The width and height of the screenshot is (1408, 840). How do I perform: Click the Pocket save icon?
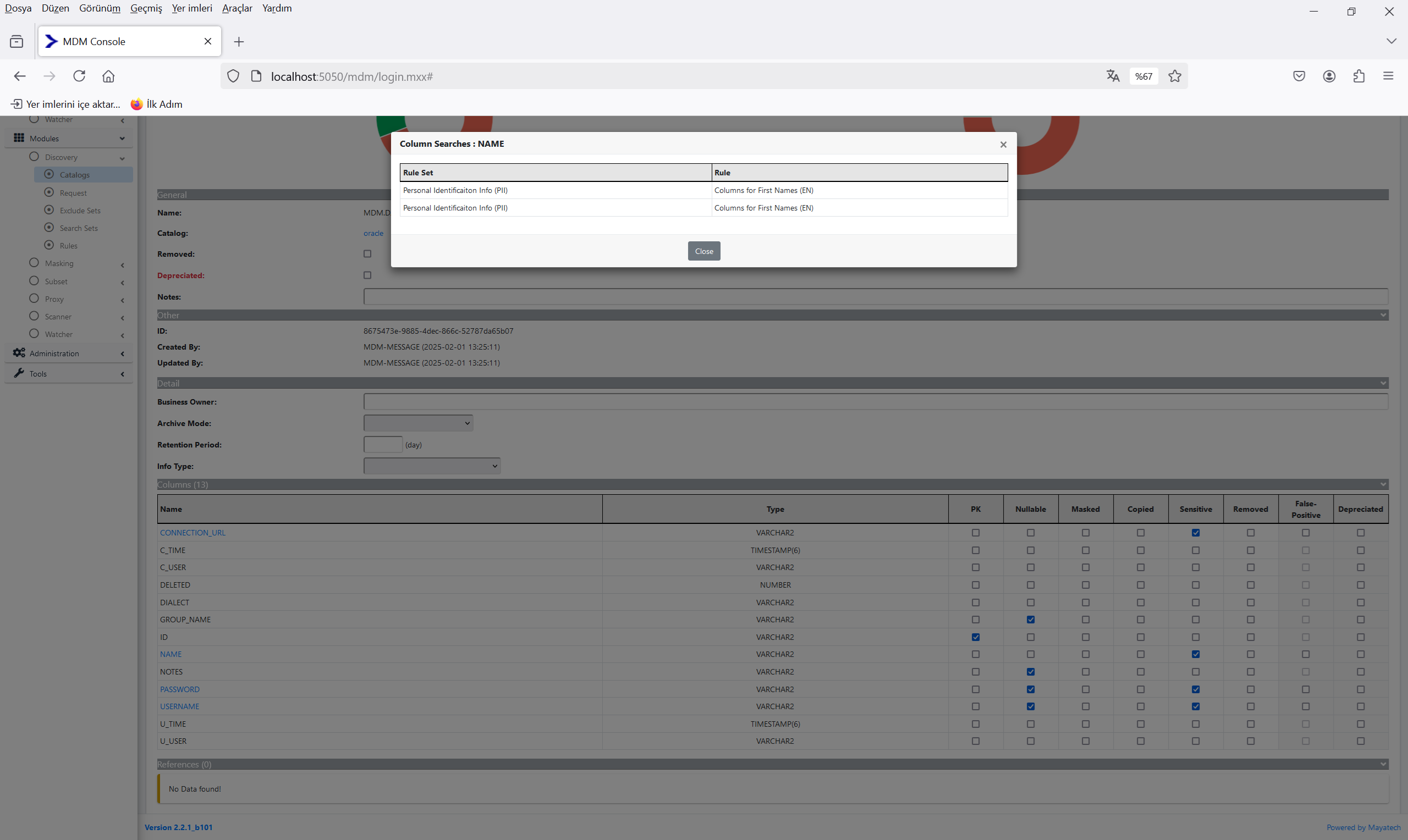coord(1299,76)
